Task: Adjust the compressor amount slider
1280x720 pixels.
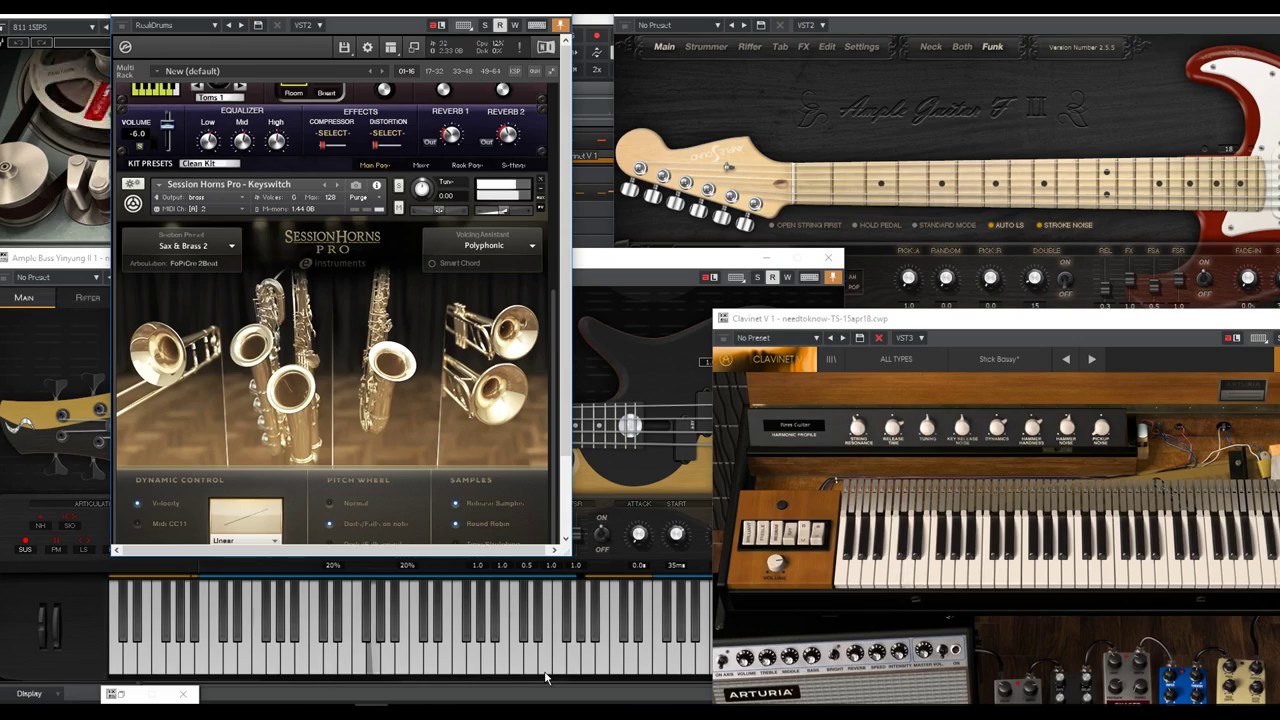Action: tap(333, 146)
